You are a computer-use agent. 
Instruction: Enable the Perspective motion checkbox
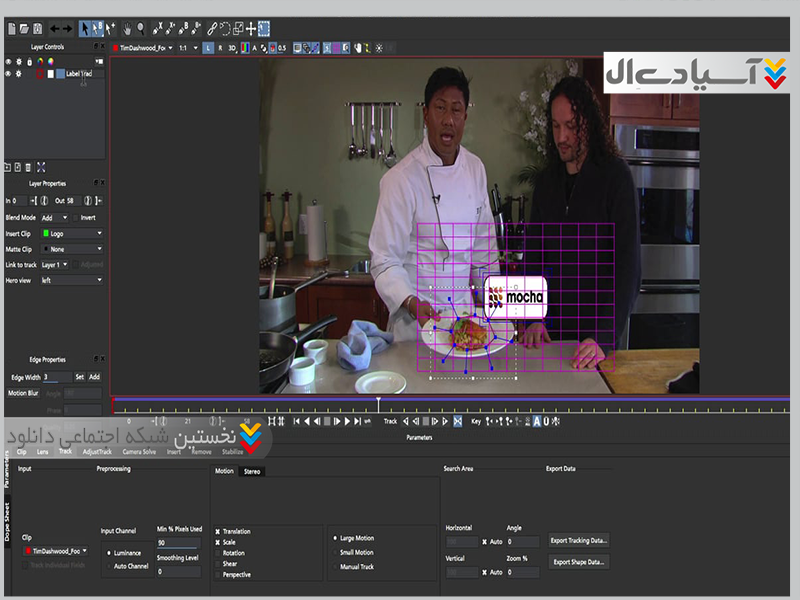218,575
